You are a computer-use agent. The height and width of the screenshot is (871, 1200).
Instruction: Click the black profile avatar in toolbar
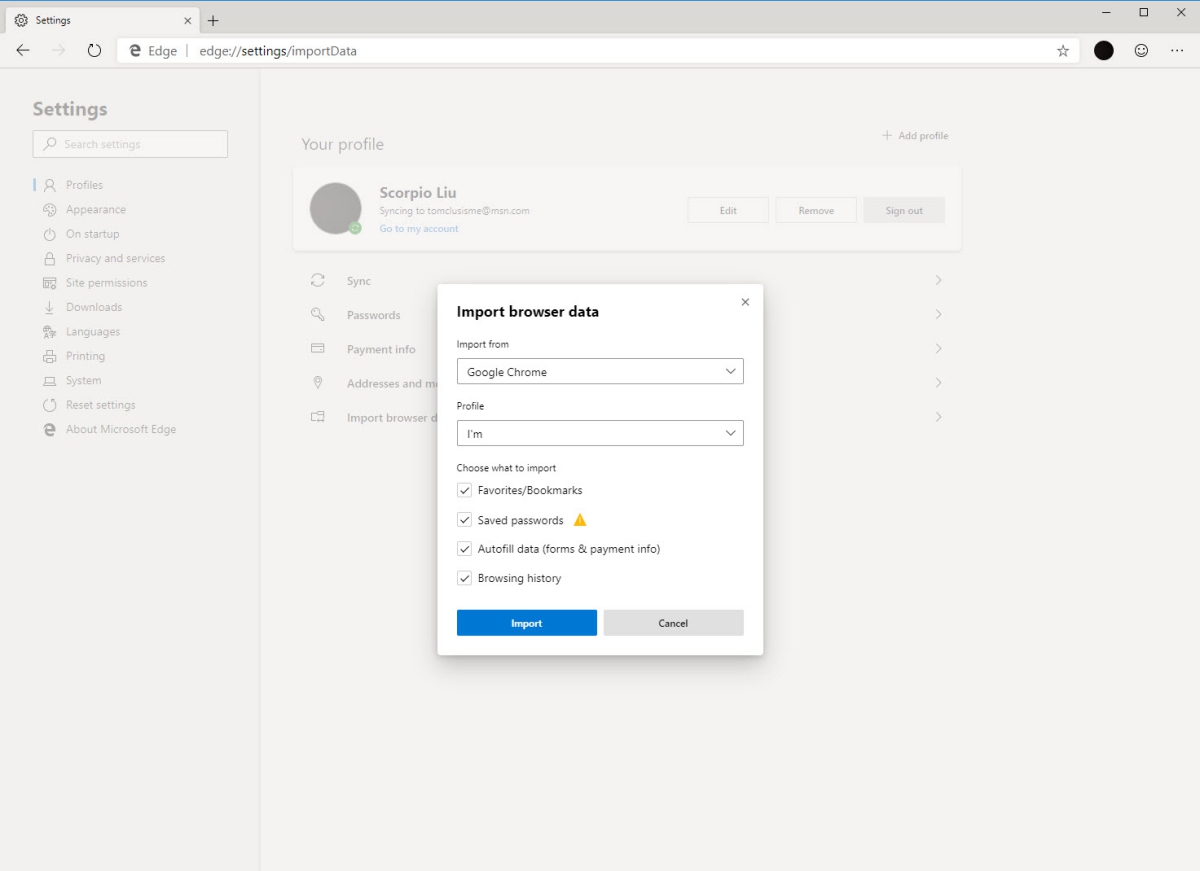tap(1104, 51)
